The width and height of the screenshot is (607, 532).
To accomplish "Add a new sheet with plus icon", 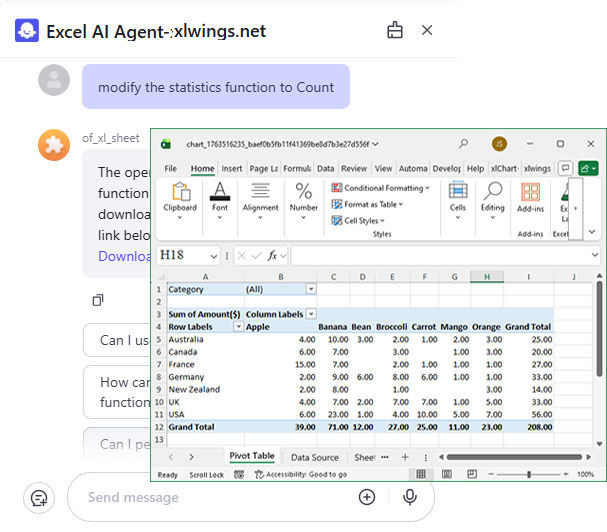I will pos(405,457).
